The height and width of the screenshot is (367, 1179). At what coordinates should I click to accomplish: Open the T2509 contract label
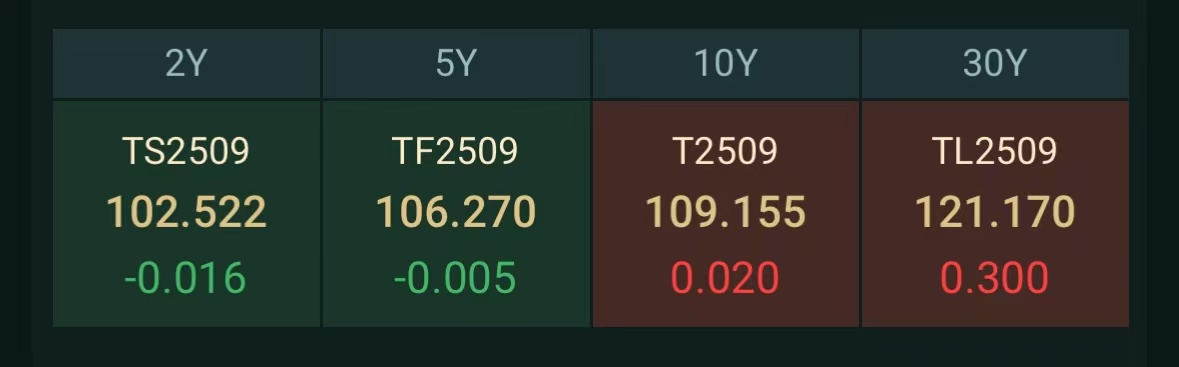tap(726, 151)
